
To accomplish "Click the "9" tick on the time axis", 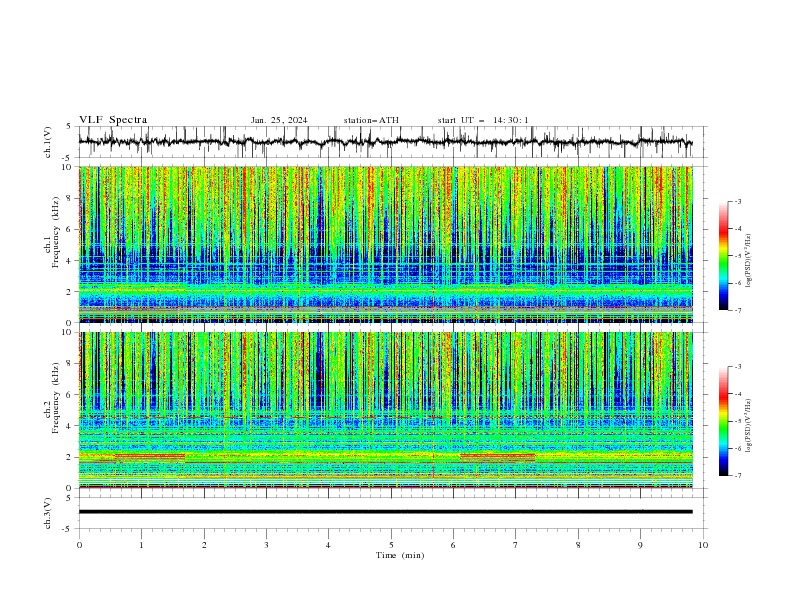I will pos(640,545).
